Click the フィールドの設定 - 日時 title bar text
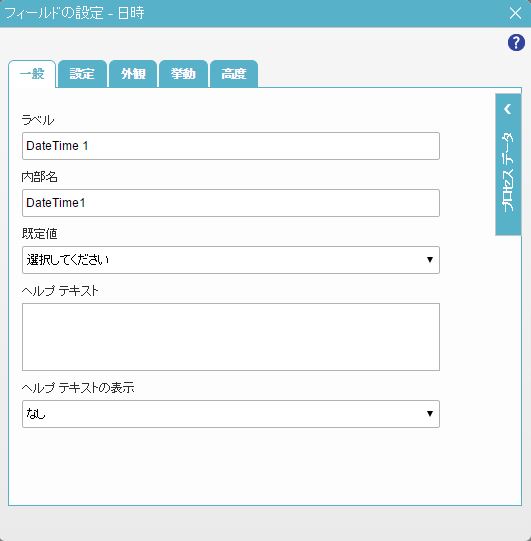This screenshot has width=531, height=541. pos(75,13)
